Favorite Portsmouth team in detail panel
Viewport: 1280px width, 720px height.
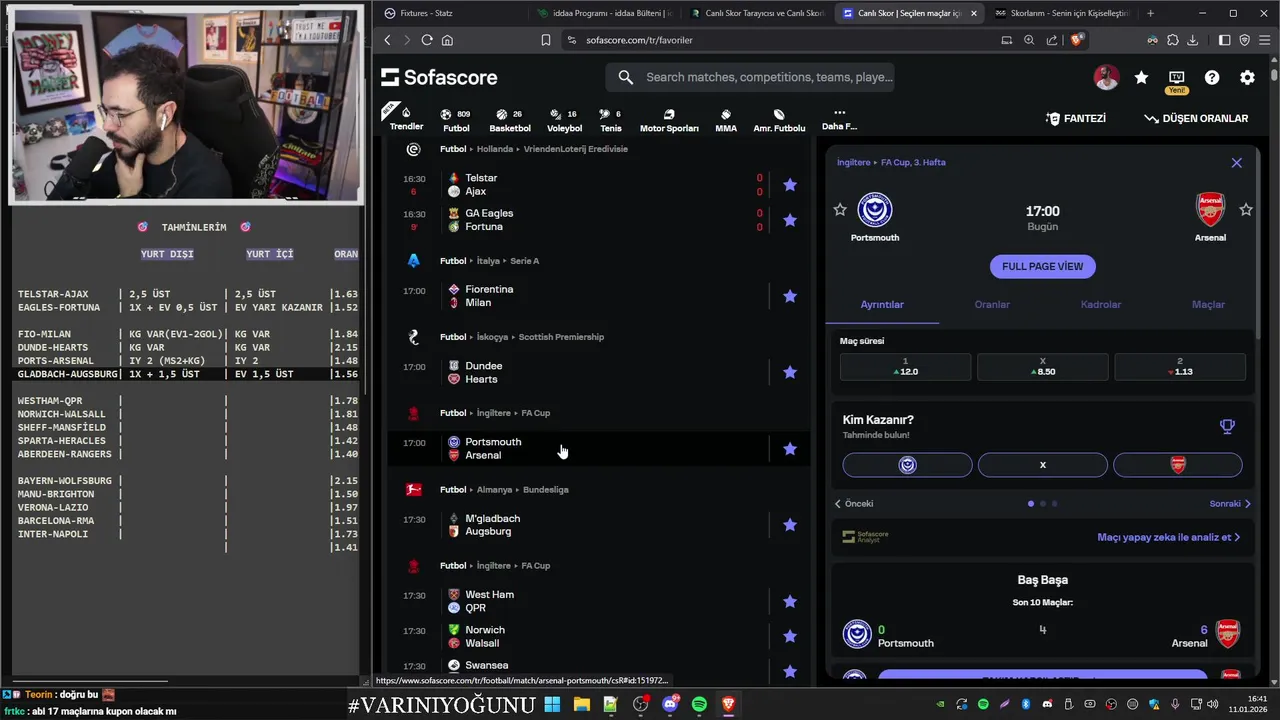click(x=840, y=209)
